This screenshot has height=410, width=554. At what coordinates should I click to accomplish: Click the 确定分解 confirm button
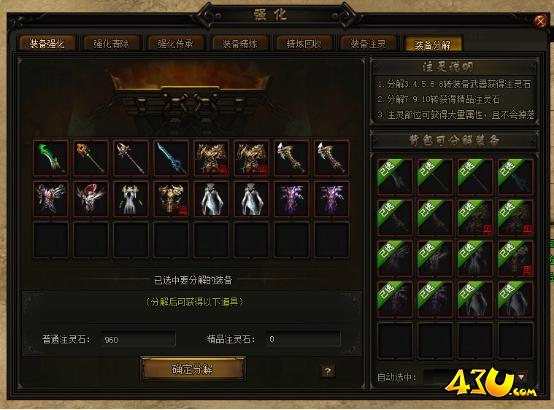[193, 369]
